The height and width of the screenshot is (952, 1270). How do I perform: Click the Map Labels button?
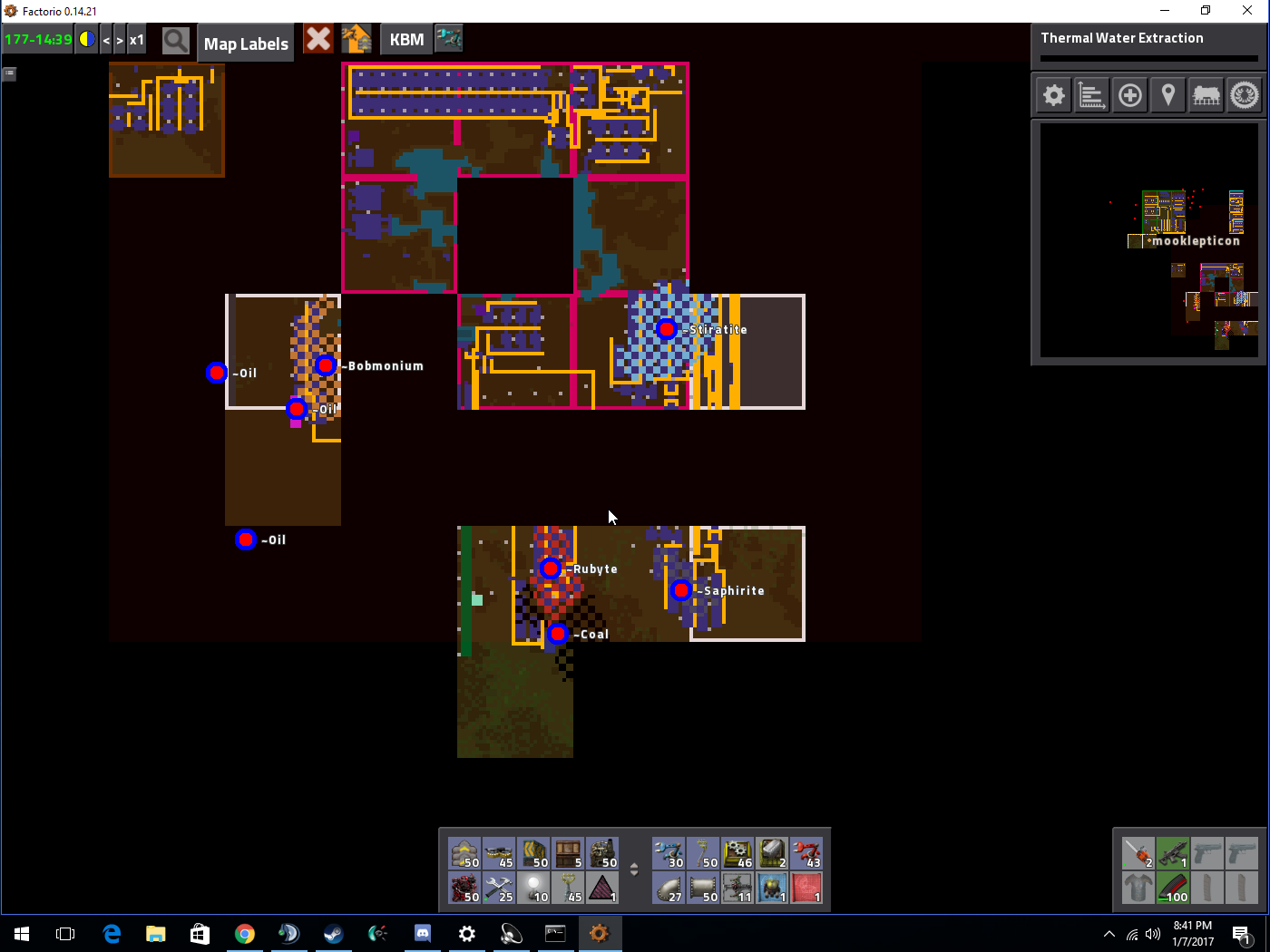point(246,44)
